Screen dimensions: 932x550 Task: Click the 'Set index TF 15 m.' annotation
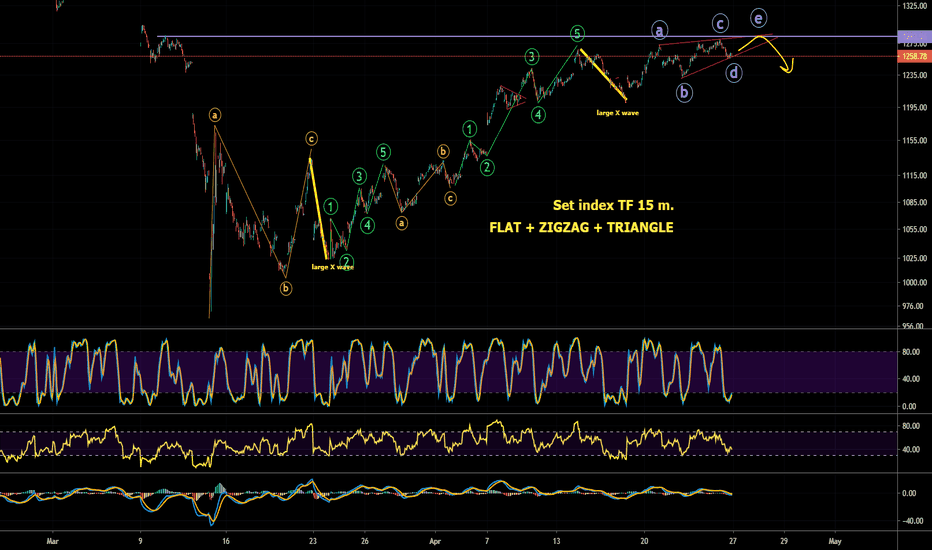pyautogui.click(x=613, y=205)
